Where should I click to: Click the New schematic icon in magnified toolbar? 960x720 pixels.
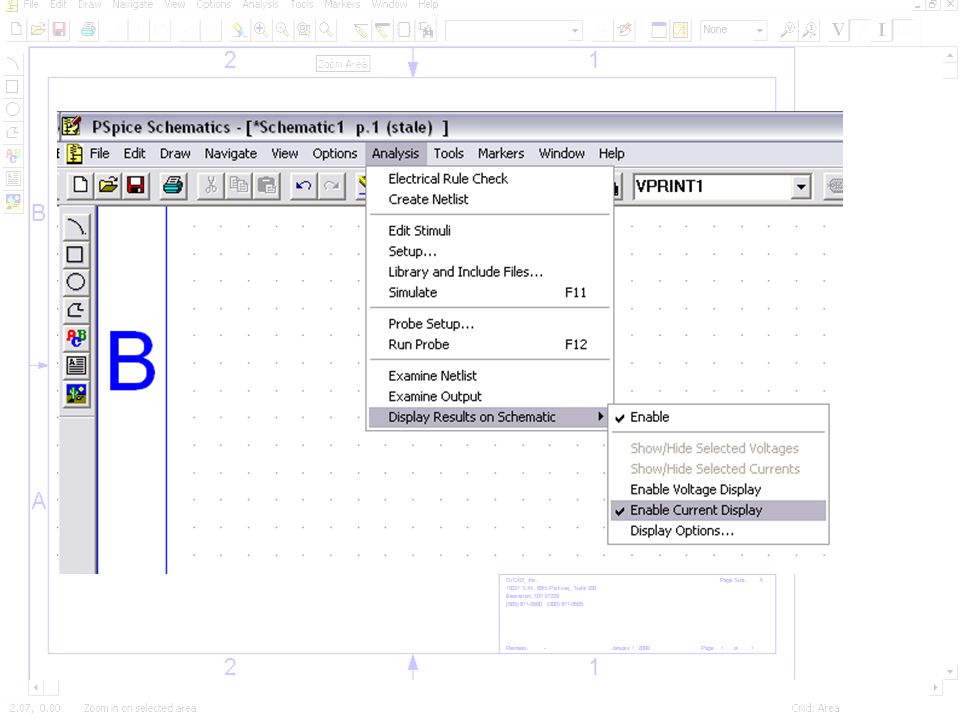pos(80,185)
